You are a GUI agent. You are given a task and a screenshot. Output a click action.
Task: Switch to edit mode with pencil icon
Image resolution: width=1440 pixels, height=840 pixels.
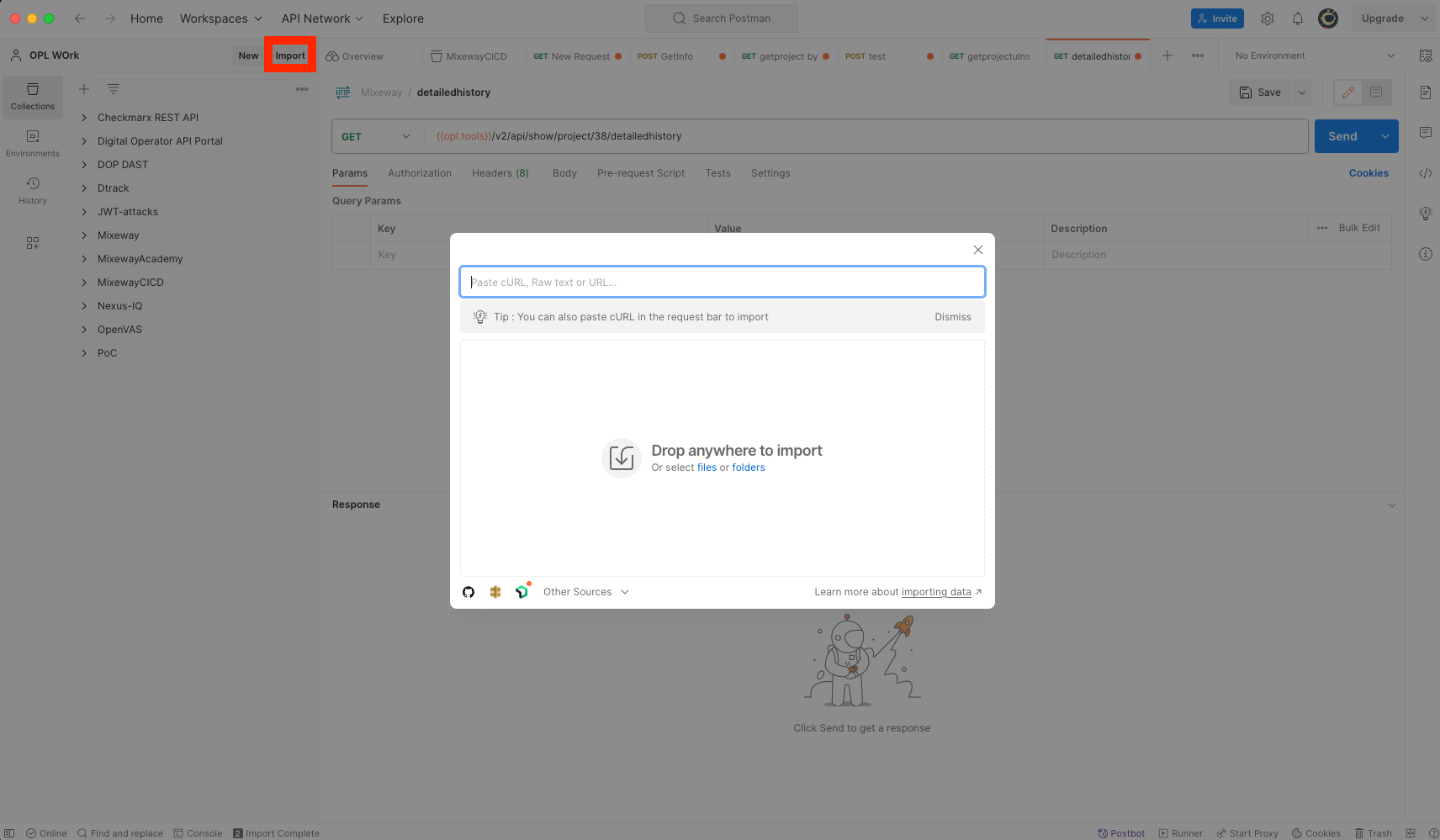pyautogui.click(x=1348, y=92)
